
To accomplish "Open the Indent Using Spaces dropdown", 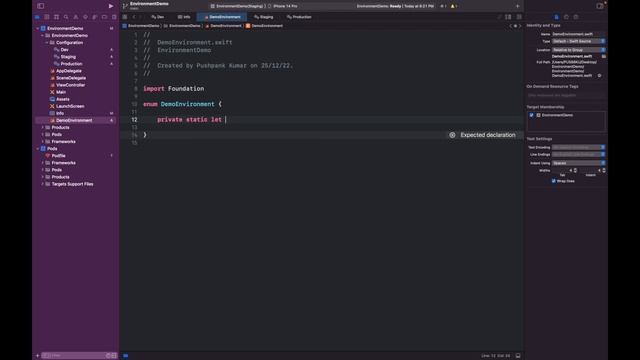I will [578, 163].
